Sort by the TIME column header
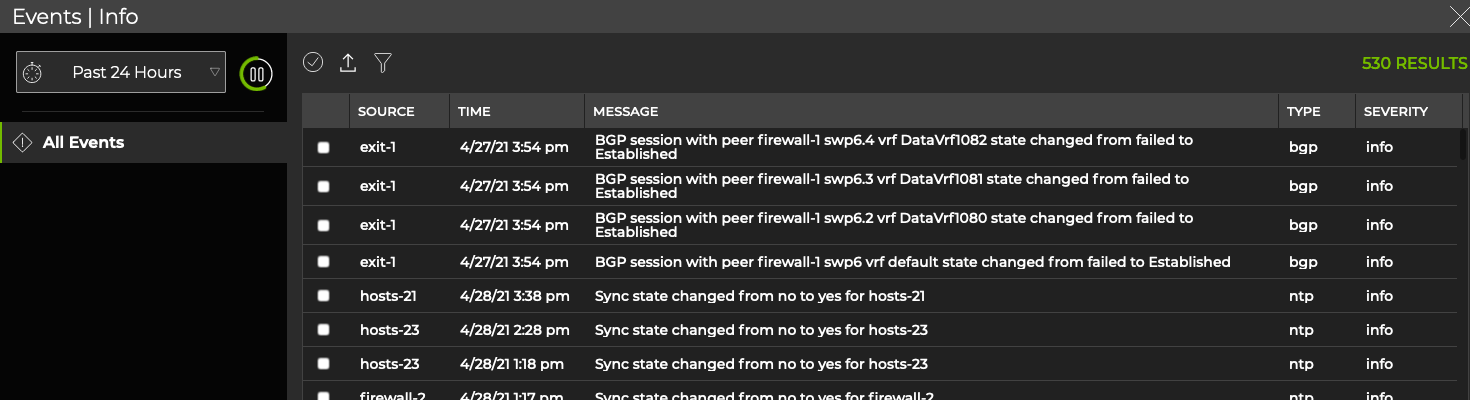1470x400 pixels. click(x=474, y=111)
